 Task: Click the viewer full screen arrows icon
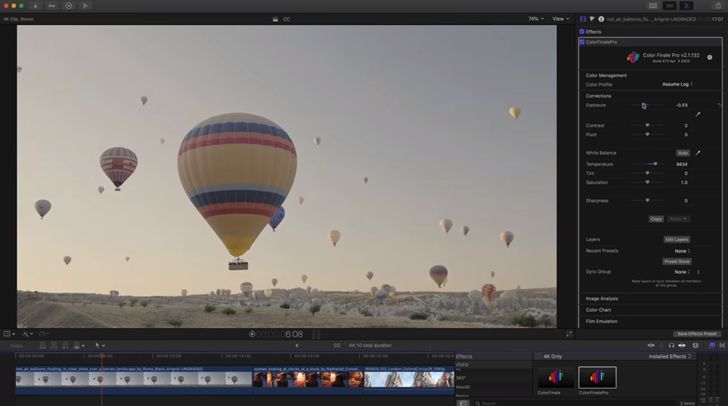coord(569,334)
